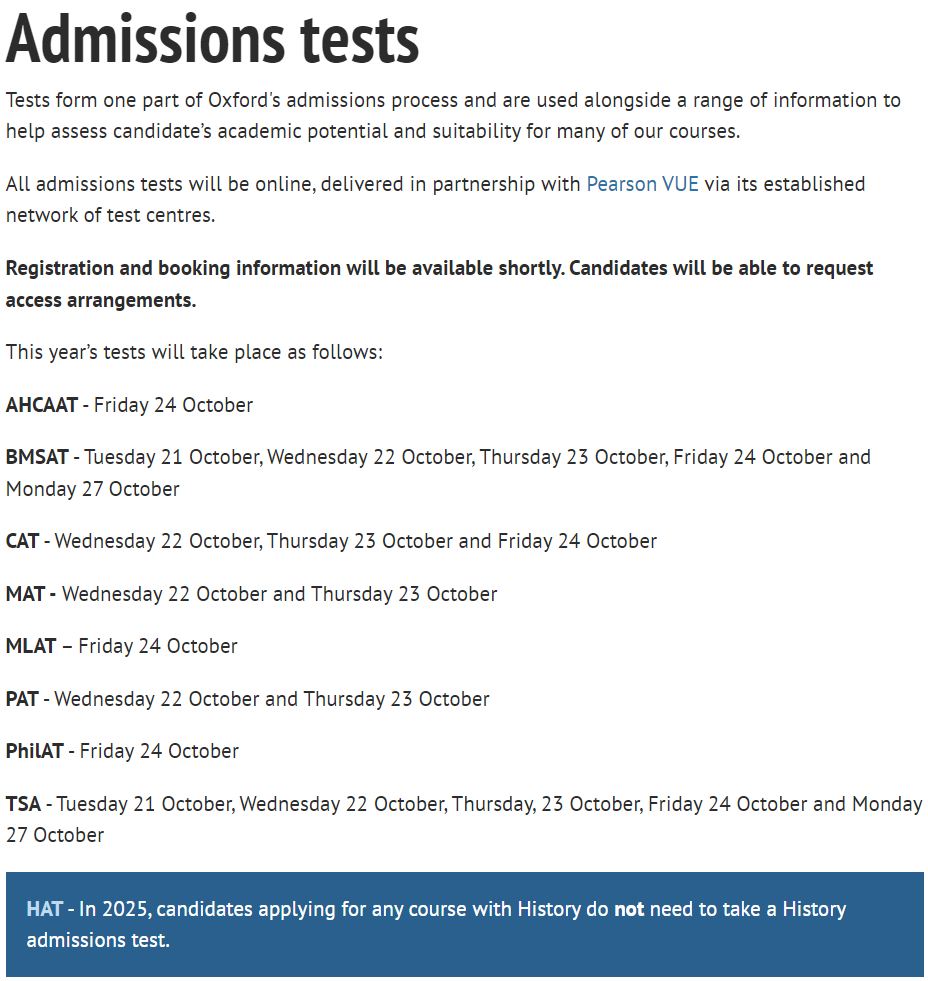
Task: Click the TSA test label
Action: pyautogui.click(x=23, y=803)
